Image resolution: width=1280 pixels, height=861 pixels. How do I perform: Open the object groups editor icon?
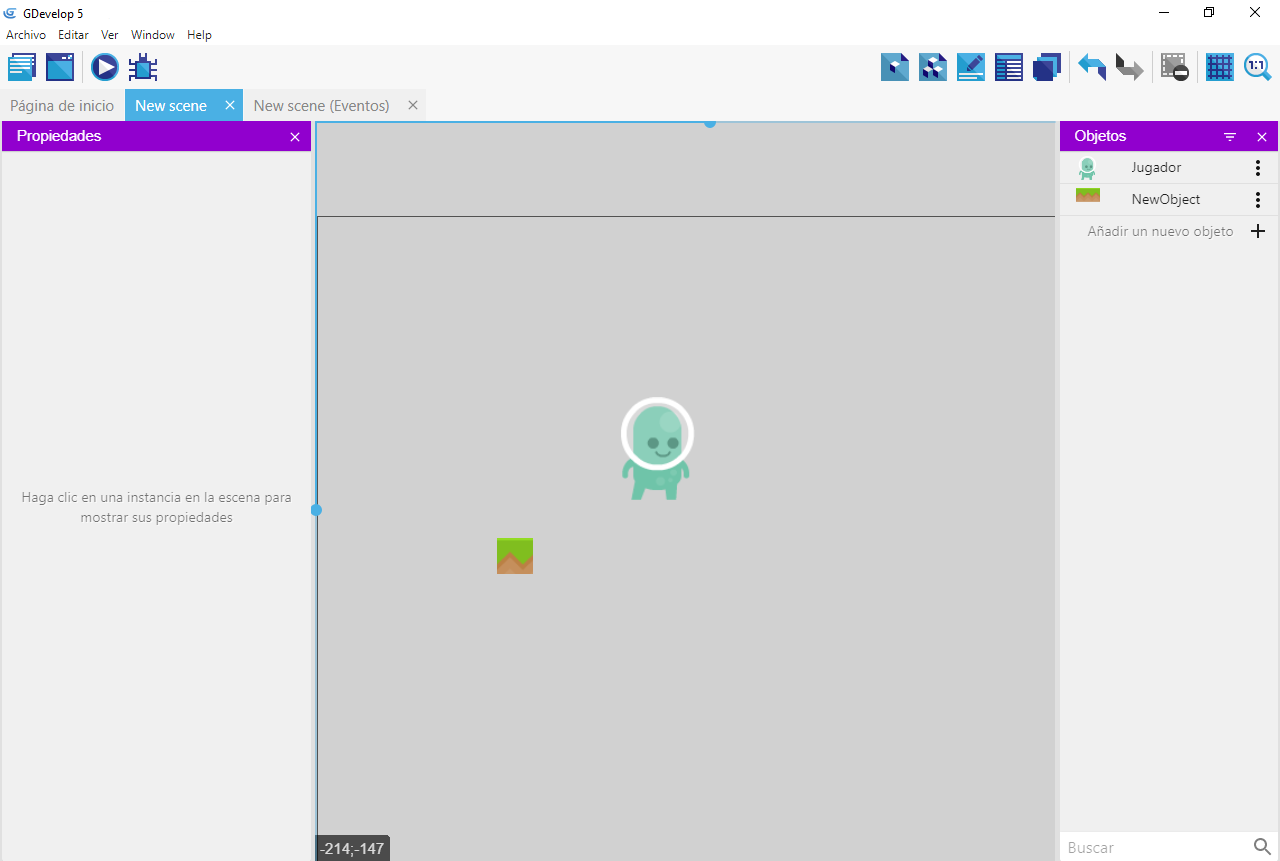pyautogui.click(x=933, y=67)
